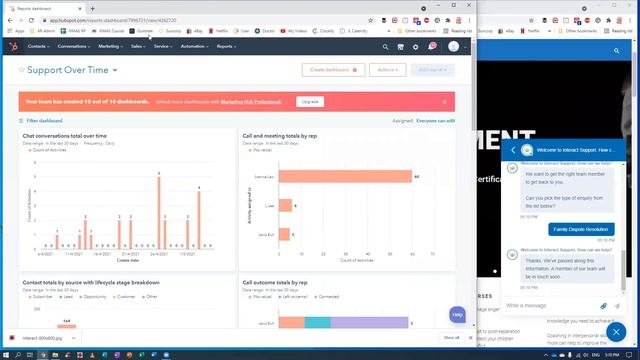Click the teal Left voicemail bar segment
640x360 pixels.
pos(318,322)
